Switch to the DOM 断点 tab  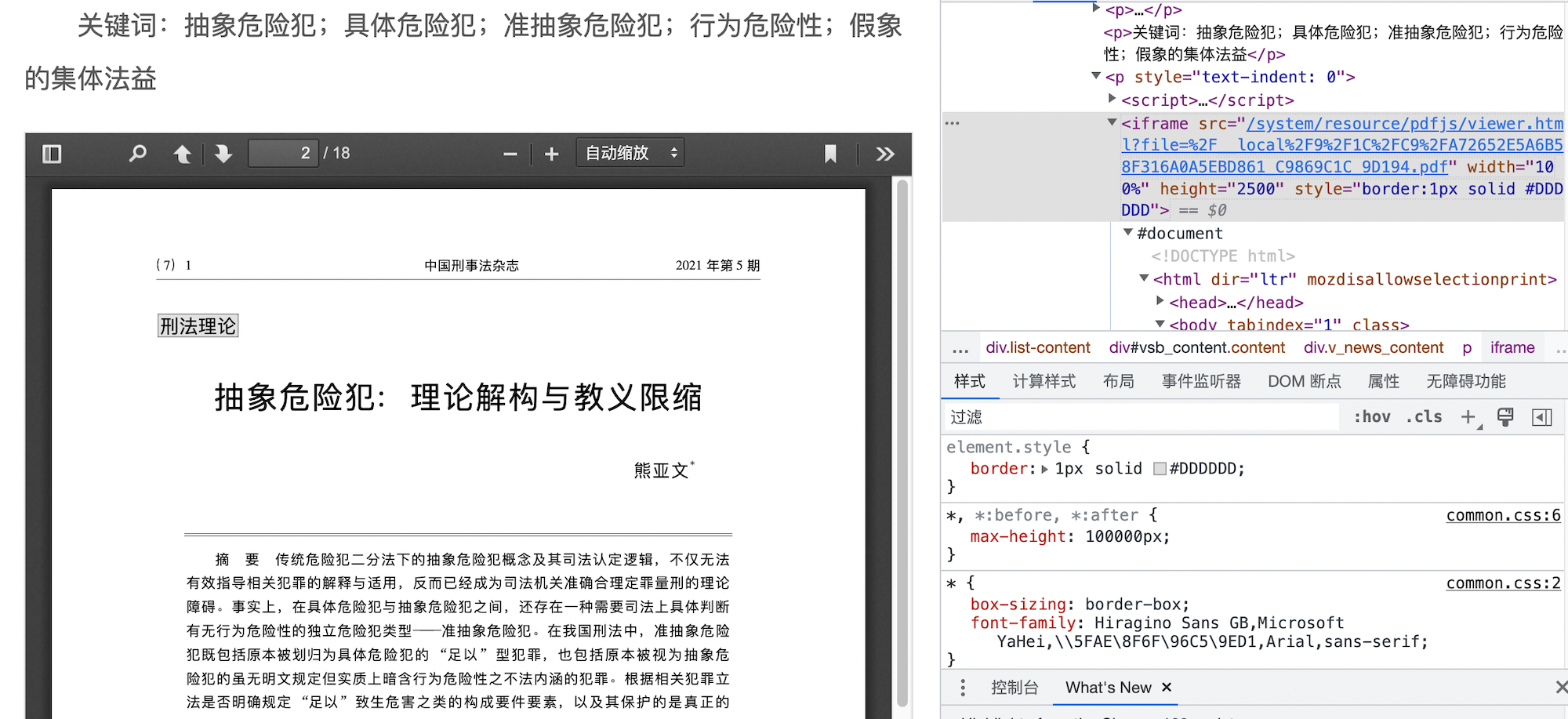pyautogui.click(x=1305, y=381)
